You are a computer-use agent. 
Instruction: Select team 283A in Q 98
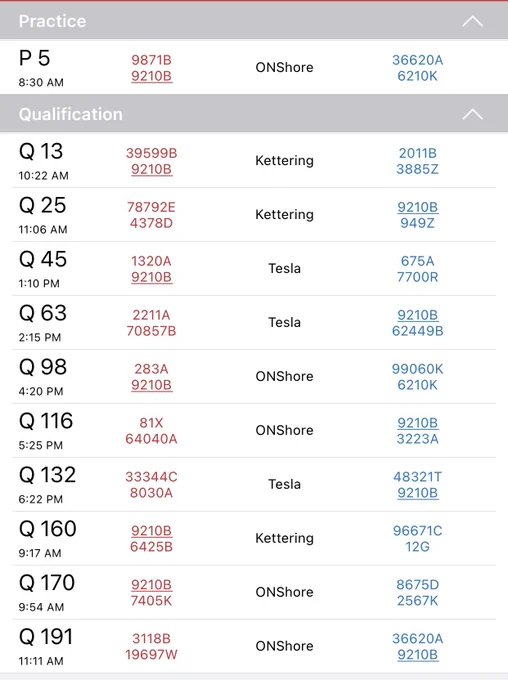[151, 369]
